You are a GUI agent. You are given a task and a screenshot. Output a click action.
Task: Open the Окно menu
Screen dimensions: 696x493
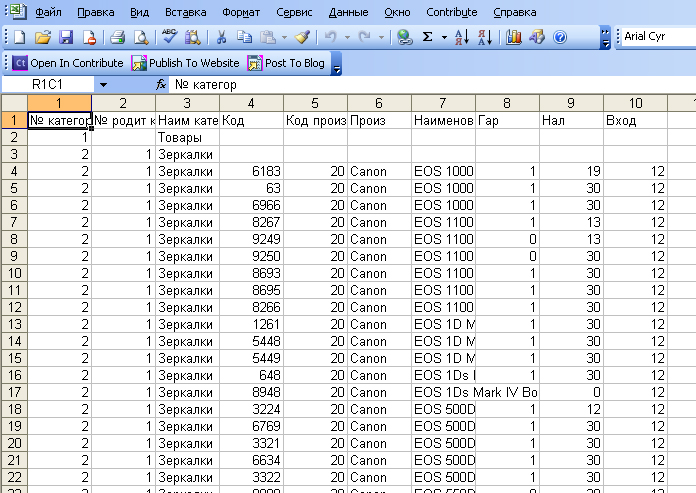[x=397, y=12]
